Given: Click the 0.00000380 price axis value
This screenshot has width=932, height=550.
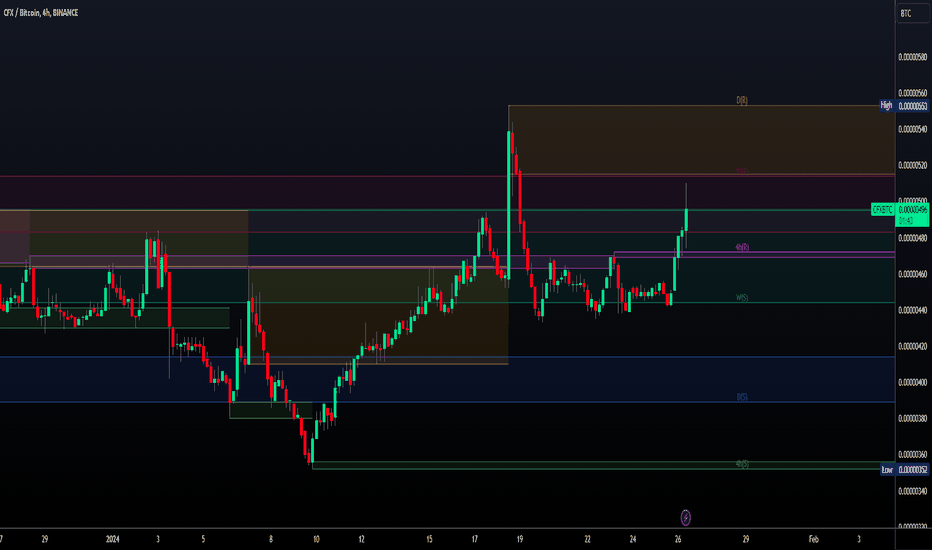Looking at the screenshot, I should [912, 419].
